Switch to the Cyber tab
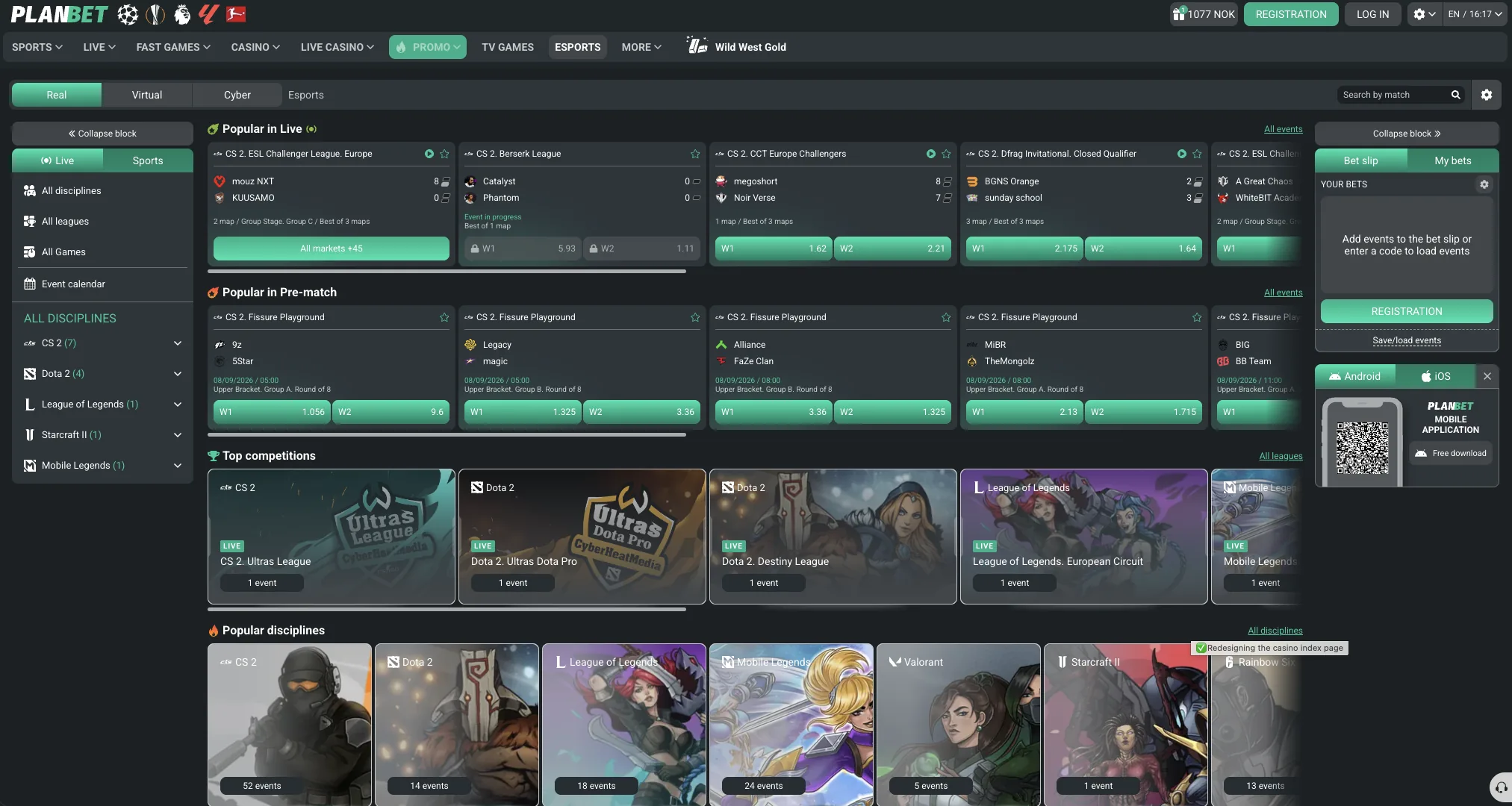This screenshot has width=1512, height=806. (237, 95)
